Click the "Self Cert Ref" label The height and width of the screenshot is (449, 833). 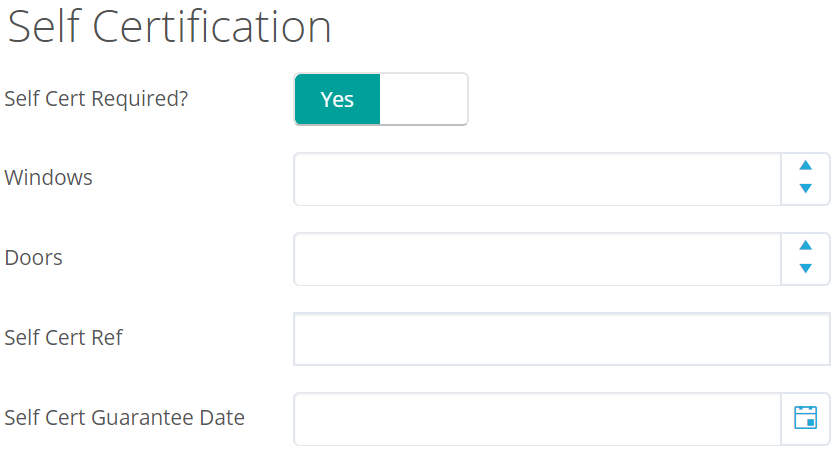tap(64, 338)
